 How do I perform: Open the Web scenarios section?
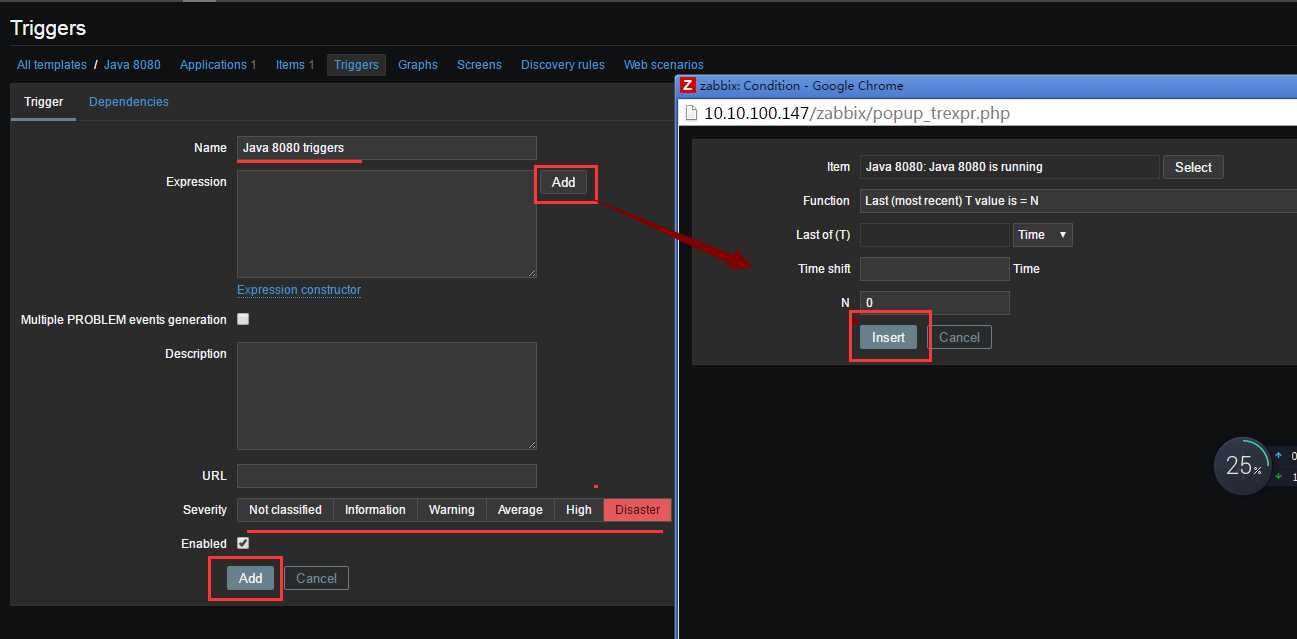coord(664,65)
